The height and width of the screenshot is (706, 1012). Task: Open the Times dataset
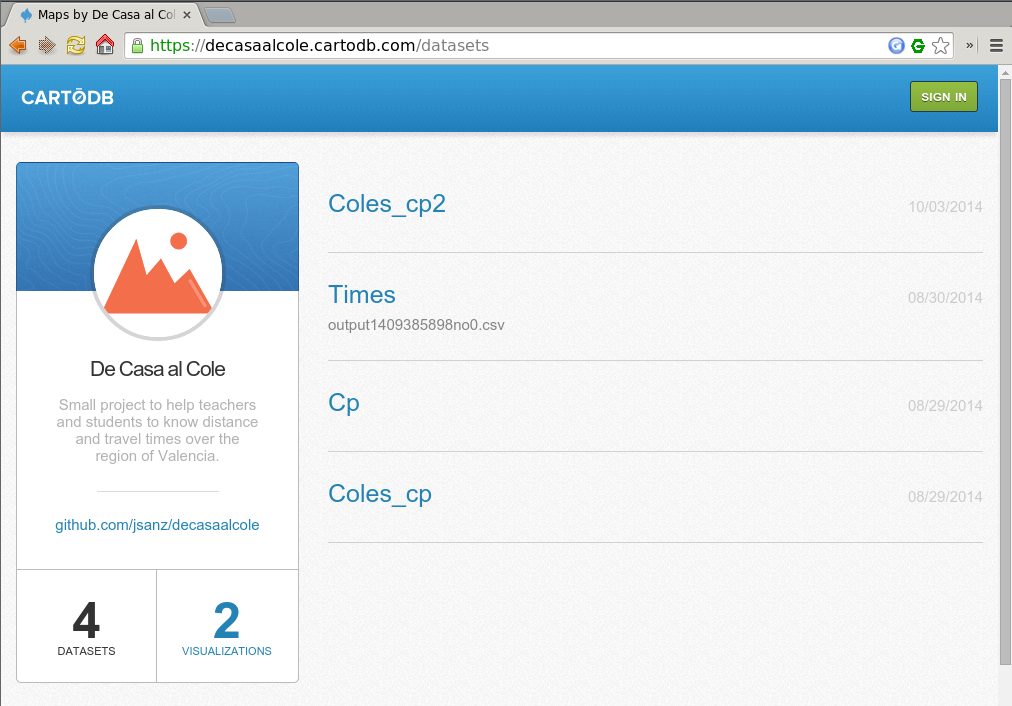pyautogui.click(x=361, y=295)
